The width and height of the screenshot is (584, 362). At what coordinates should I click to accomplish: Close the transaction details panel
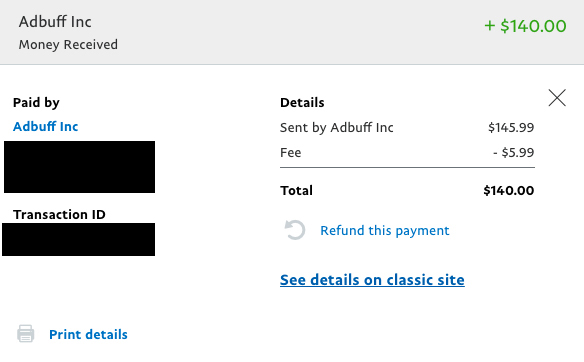pos(557,98)
